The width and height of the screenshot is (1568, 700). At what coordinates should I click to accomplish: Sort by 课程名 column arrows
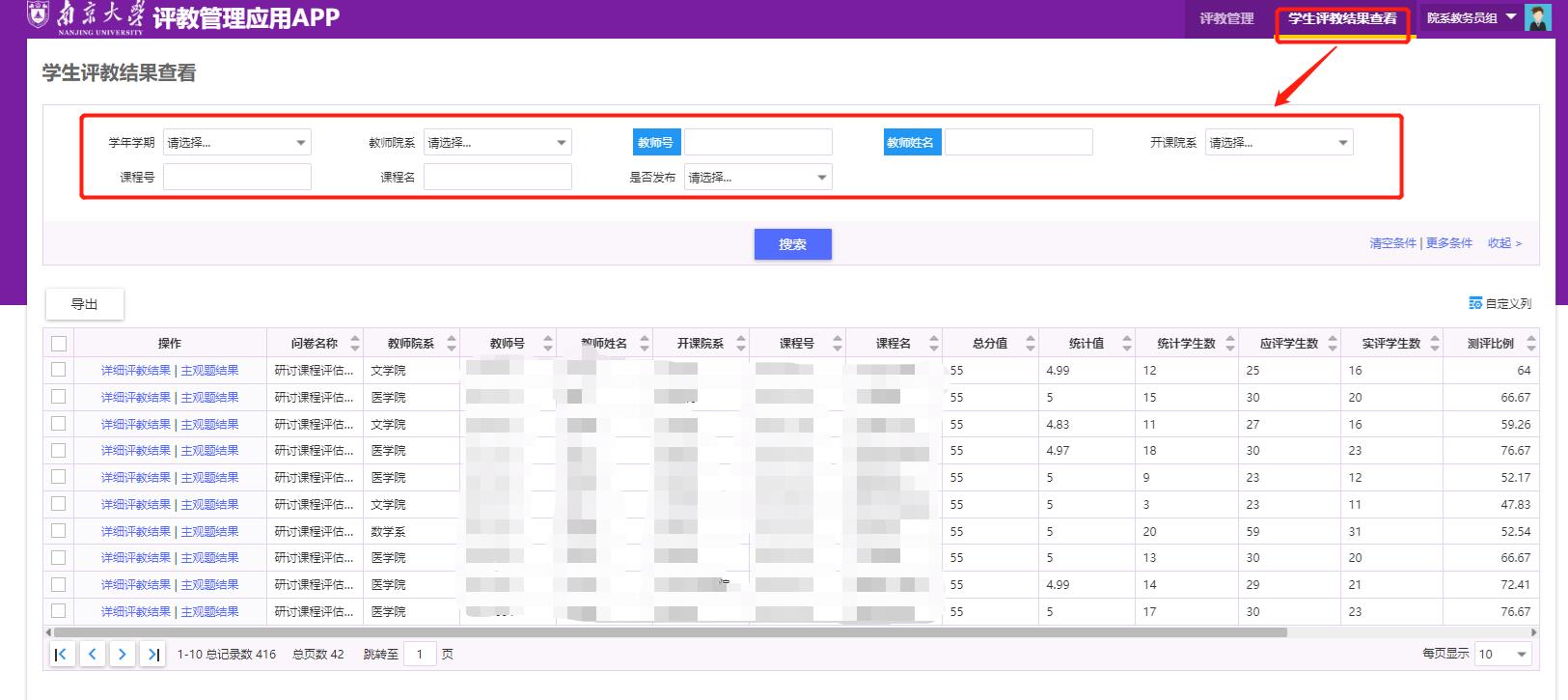[933, 343]
